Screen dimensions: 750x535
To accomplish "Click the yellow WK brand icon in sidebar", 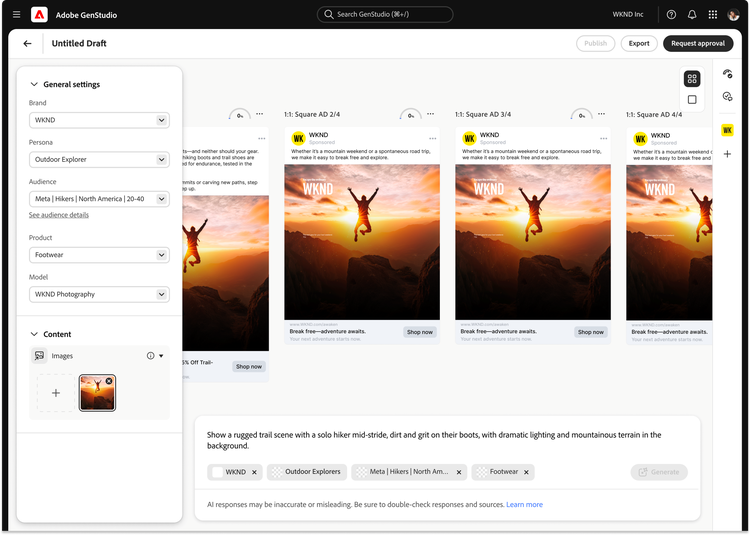I will click(728, 129).
